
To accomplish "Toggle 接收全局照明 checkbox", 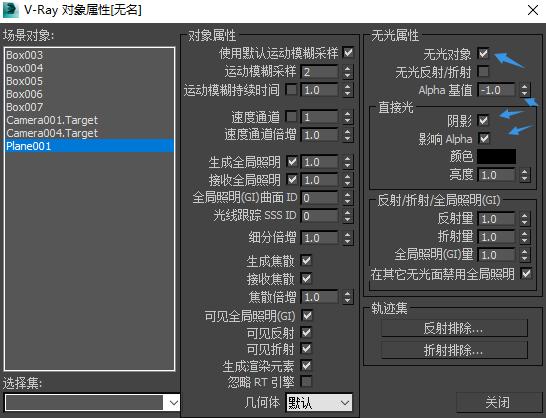I will point(292,179).
